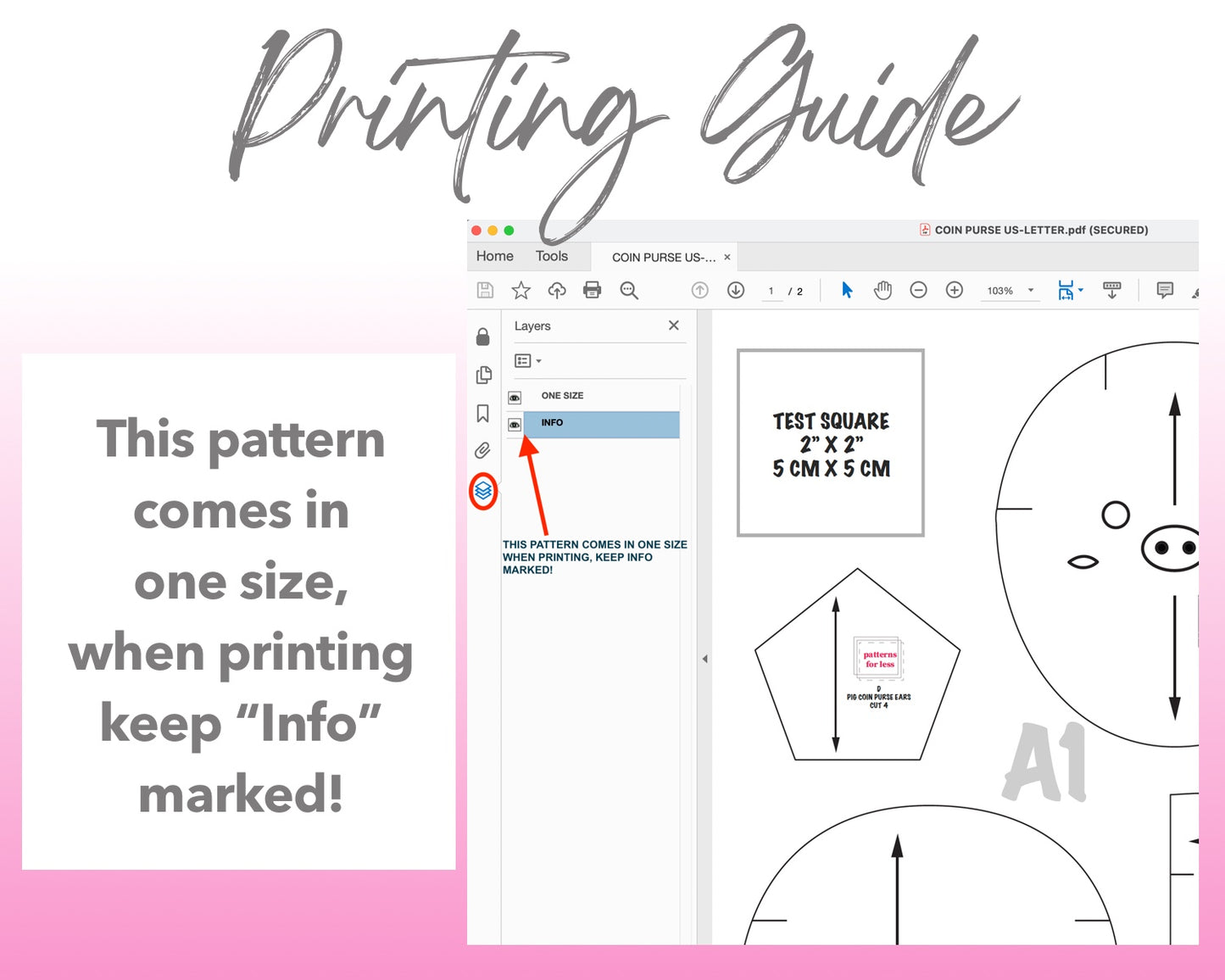Screen dimensions: 1225x980
Task: Close the Layers panel with its X
Action: pos(673,325)
